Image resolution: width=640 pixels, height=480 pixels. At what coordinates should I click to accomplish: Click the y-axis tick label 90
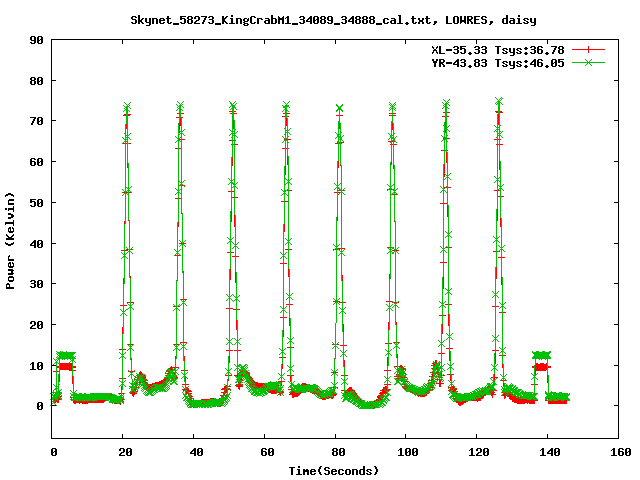36,40
